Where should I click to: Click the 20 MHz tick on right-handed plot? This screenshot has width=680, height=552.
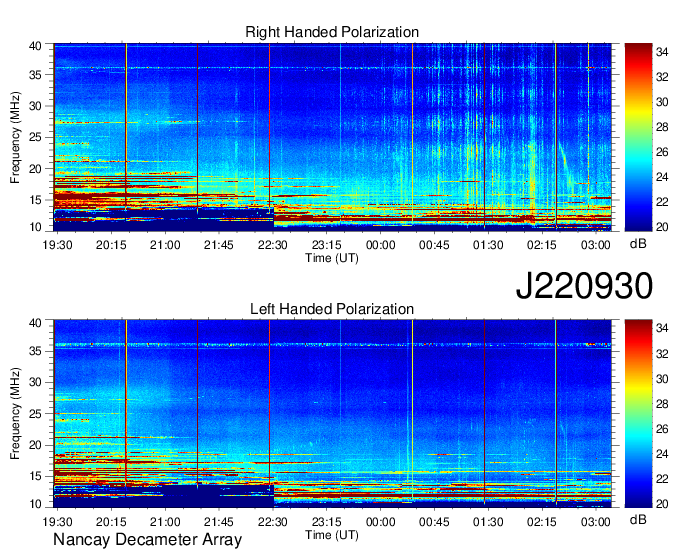(x=35, y=169)
